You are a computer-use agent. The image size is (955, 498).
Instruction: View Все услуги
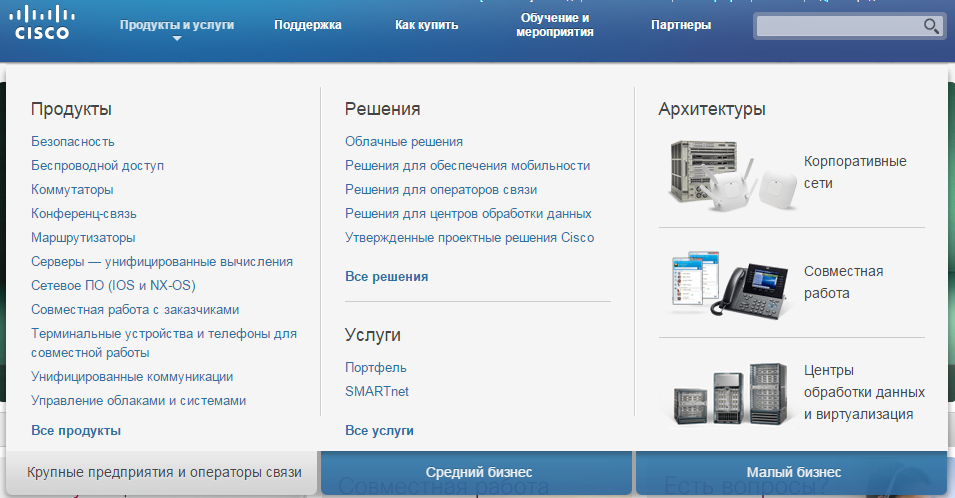379,430
